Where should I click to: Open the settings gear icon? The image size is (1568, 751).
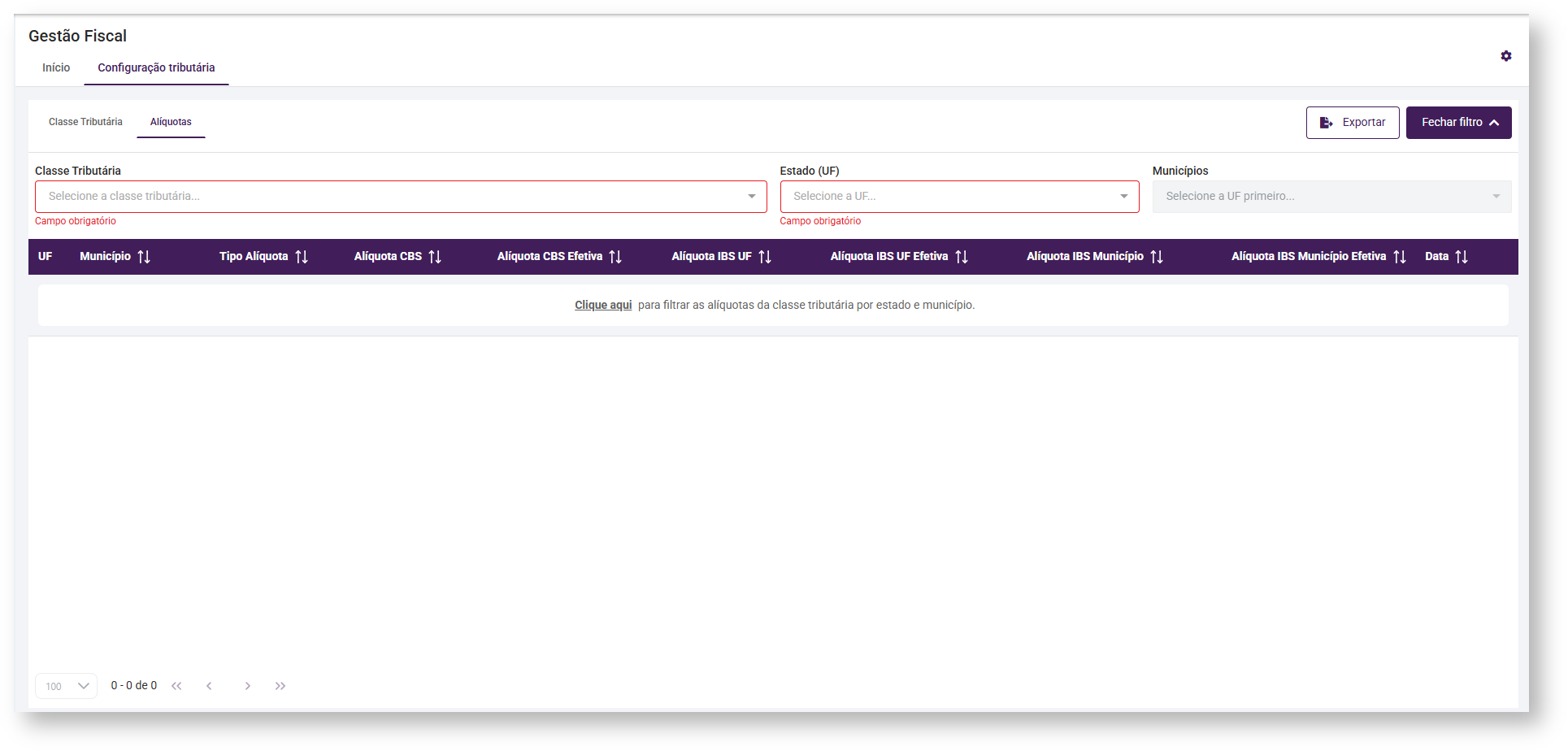[x=1505, y=56]
